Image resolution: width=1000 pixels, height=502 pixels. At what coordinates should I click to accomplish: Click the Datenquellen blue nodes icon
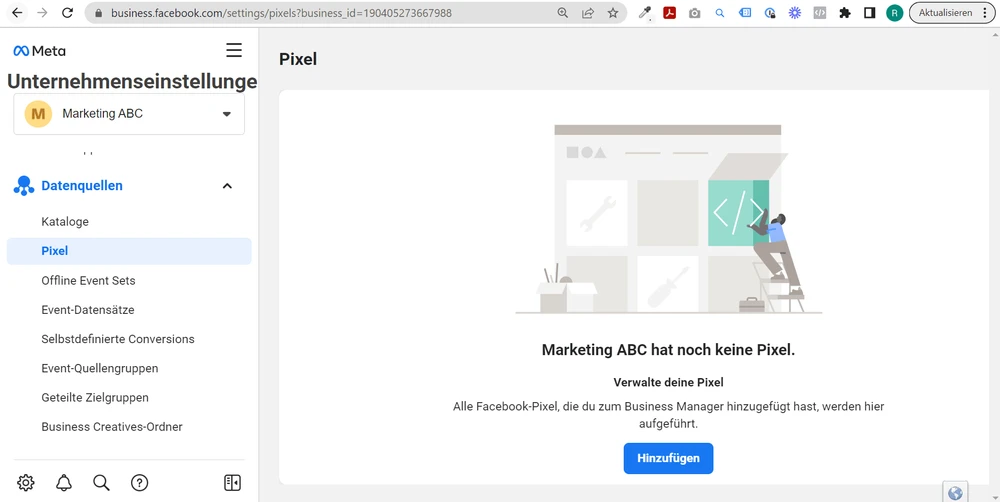(24, 186)
